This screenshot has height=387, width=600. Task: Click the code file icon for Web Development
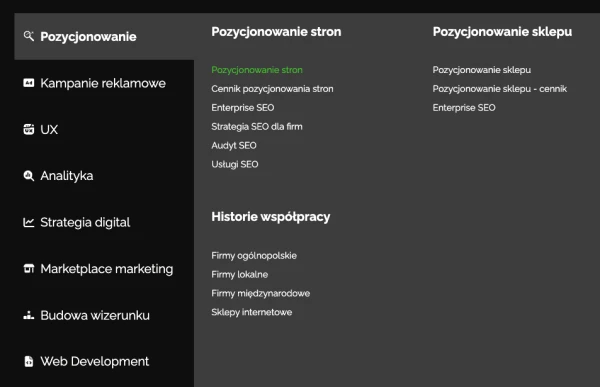pos(29,361)
